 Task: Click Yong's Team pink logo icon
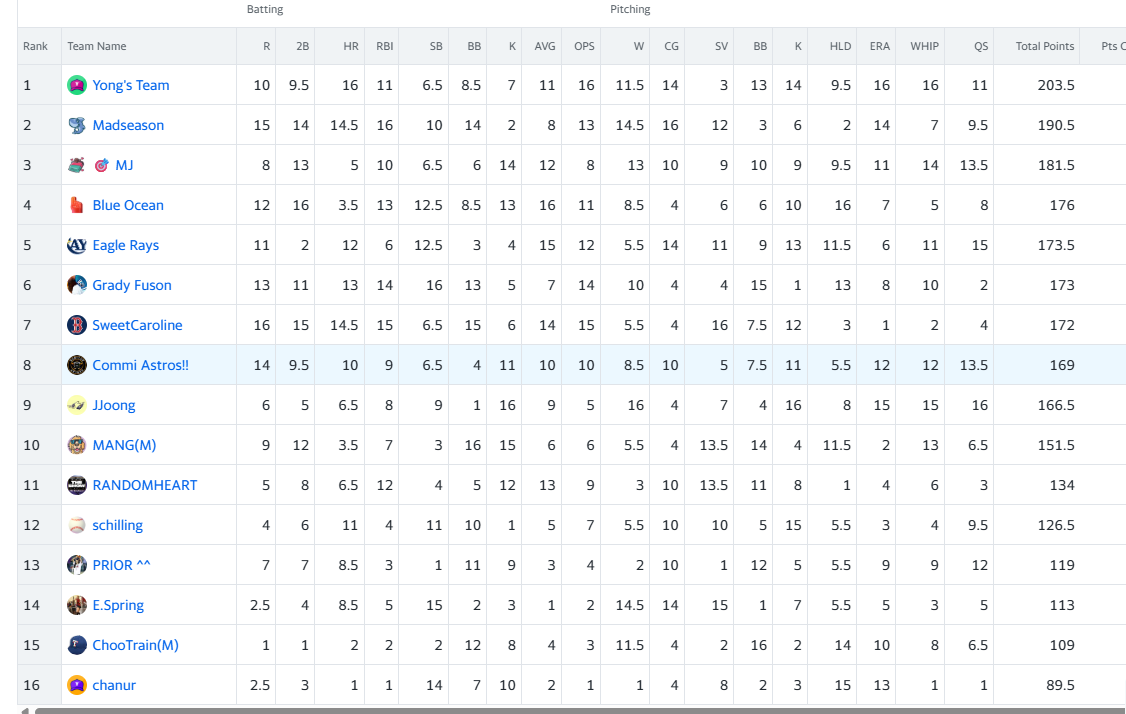tap(77, 85)
